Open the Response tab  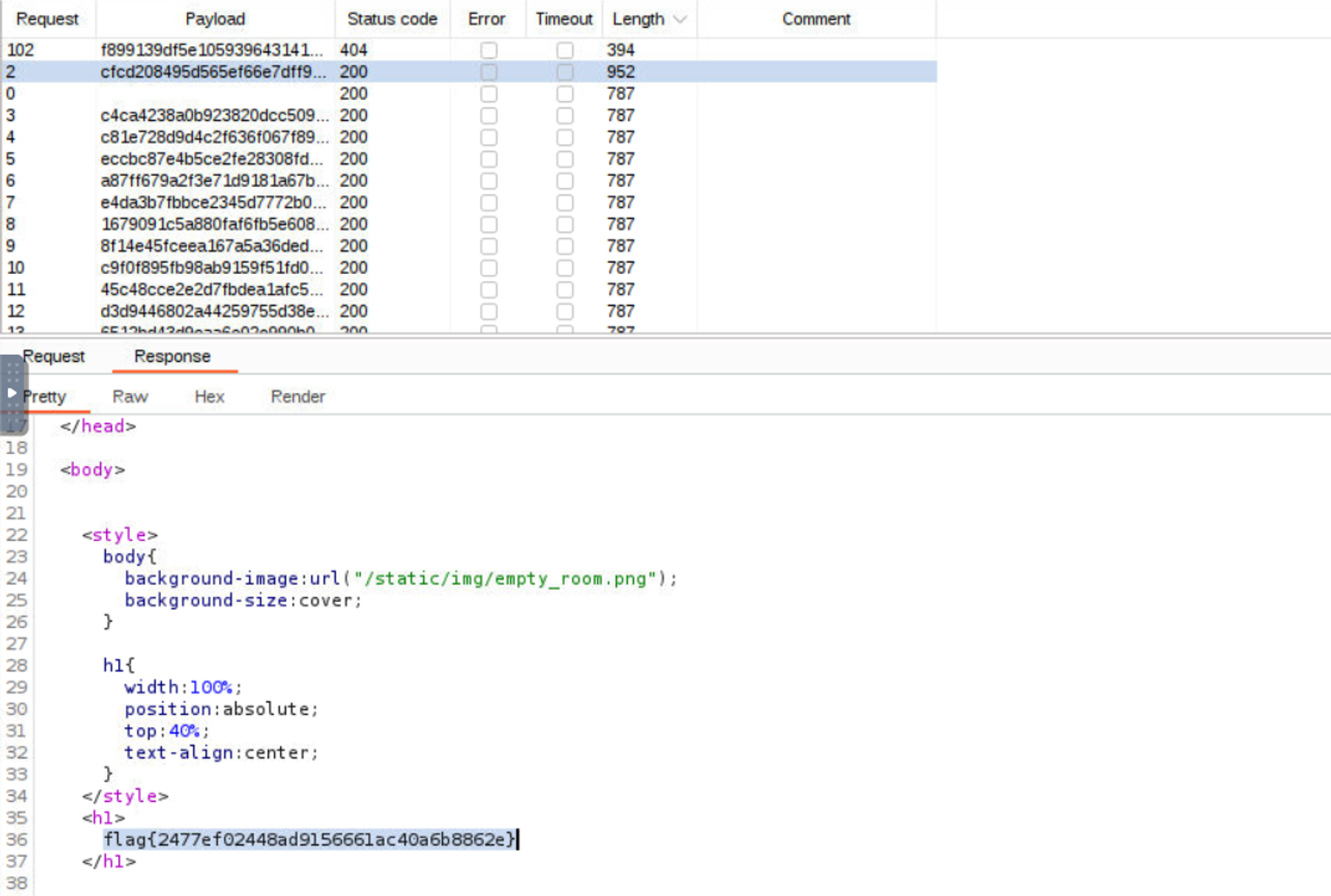pyautogui.click(x=172, y=357)
